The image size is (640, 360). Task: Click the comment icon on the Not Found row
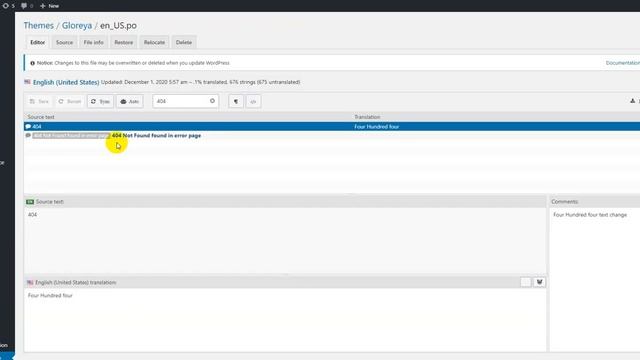[28, 136]
